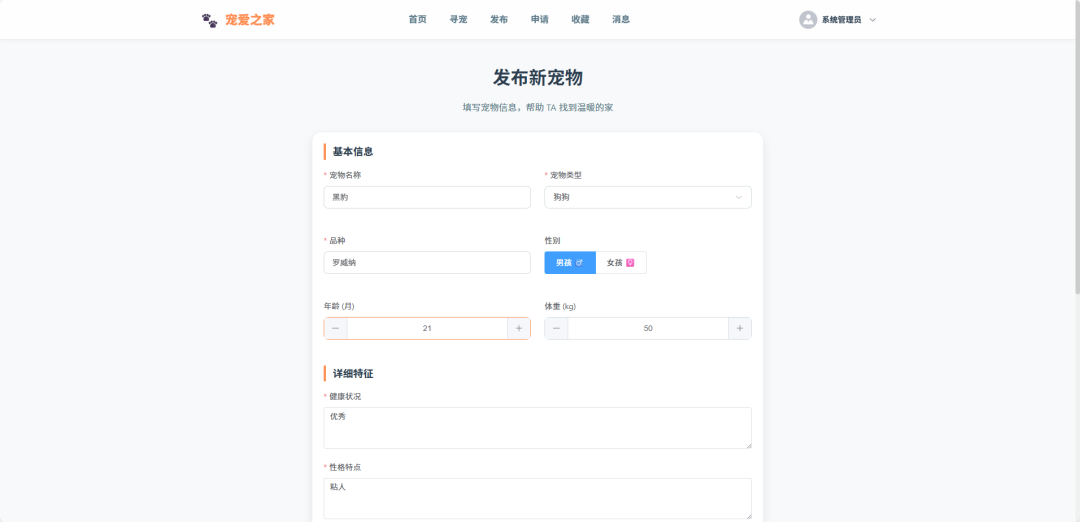This screenshot has width=1080, height=522.
Task: Increase the 体重 value with plus button
Action: [x=740, y=328]
